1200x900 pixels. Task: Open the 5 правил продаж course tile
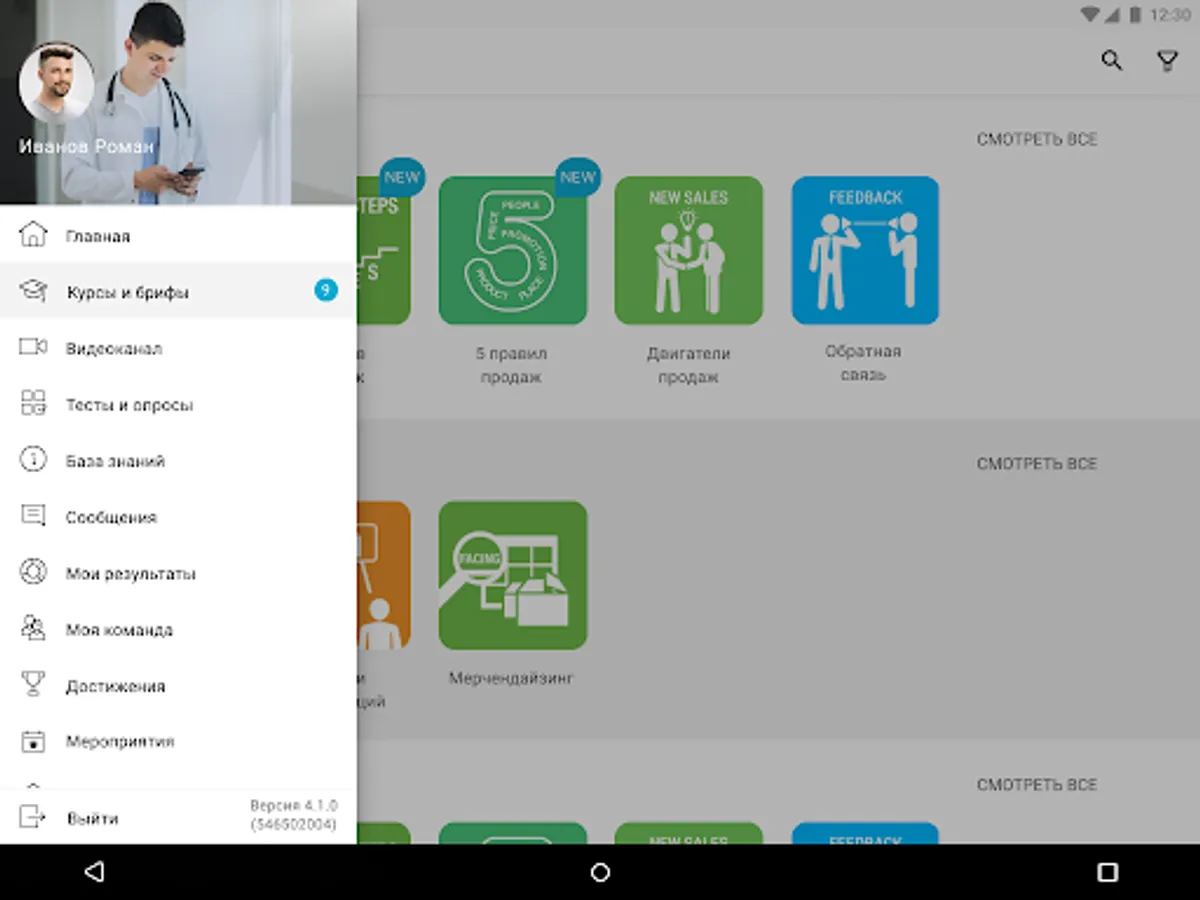(x=513, y=250)
